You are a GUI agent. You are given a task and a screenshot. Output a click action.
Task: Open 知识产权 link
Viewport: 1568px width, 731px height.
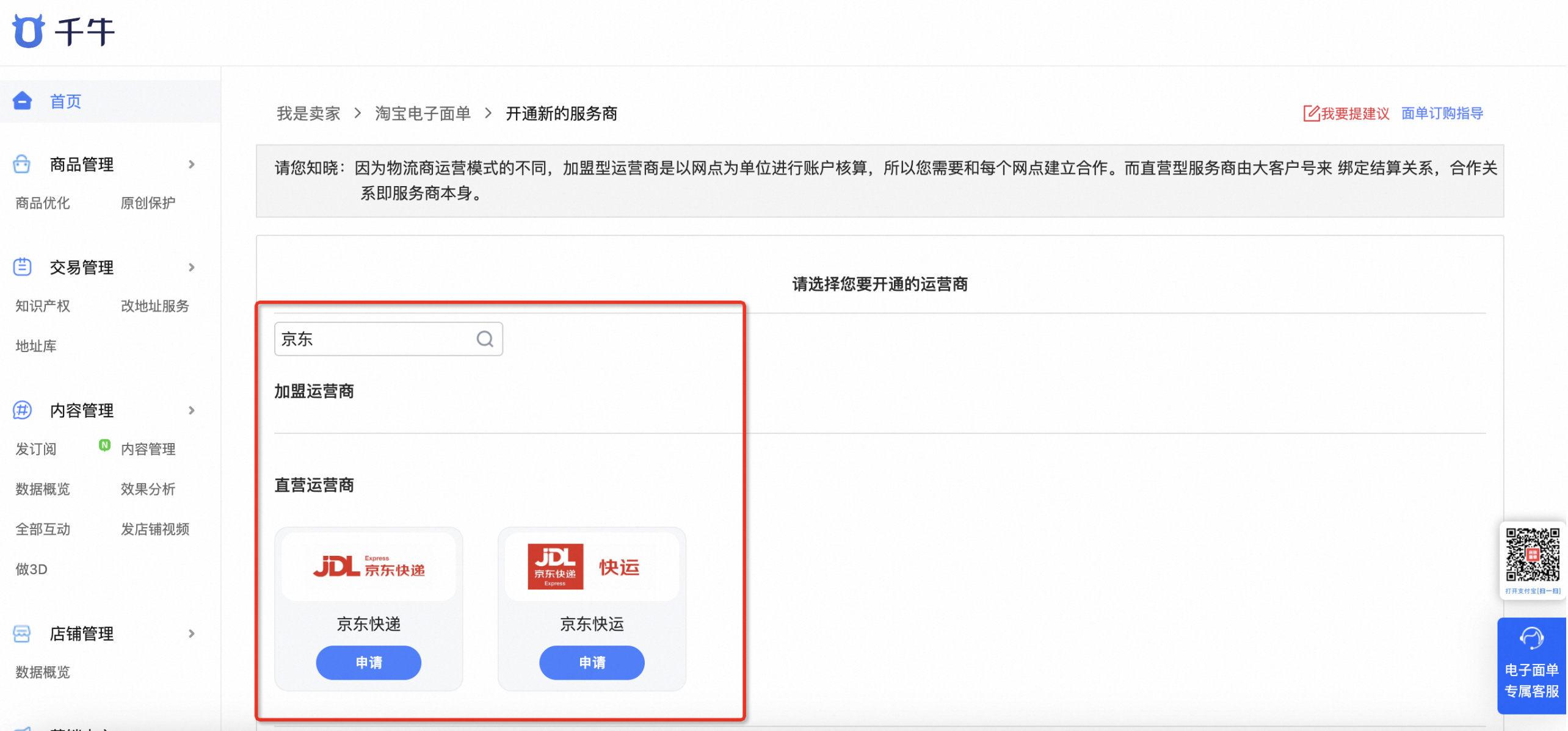point(43,306)
